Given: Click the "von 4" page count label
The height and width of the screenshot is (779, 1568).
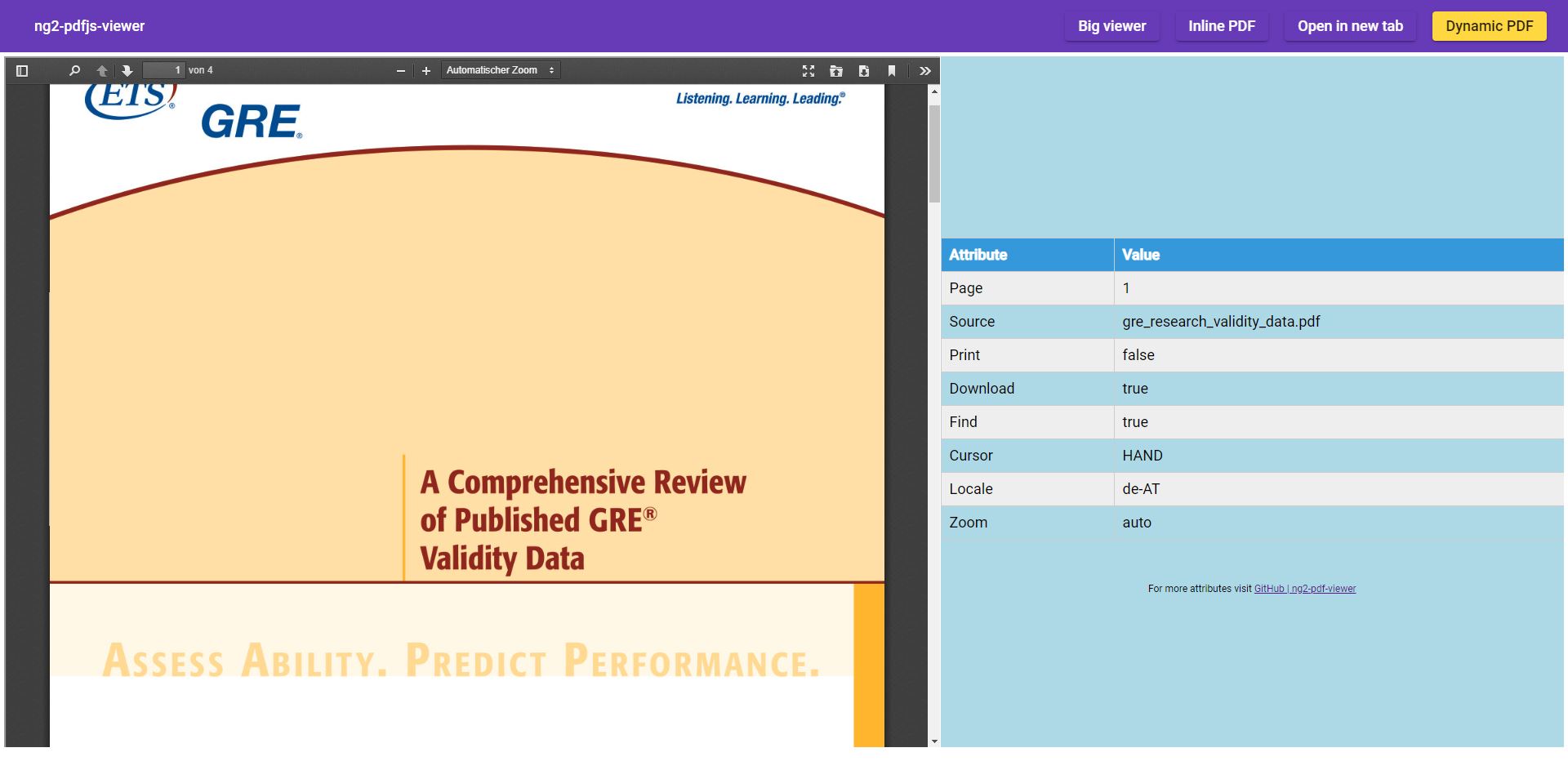Looking at the screenshot, I should click(201, 70).
